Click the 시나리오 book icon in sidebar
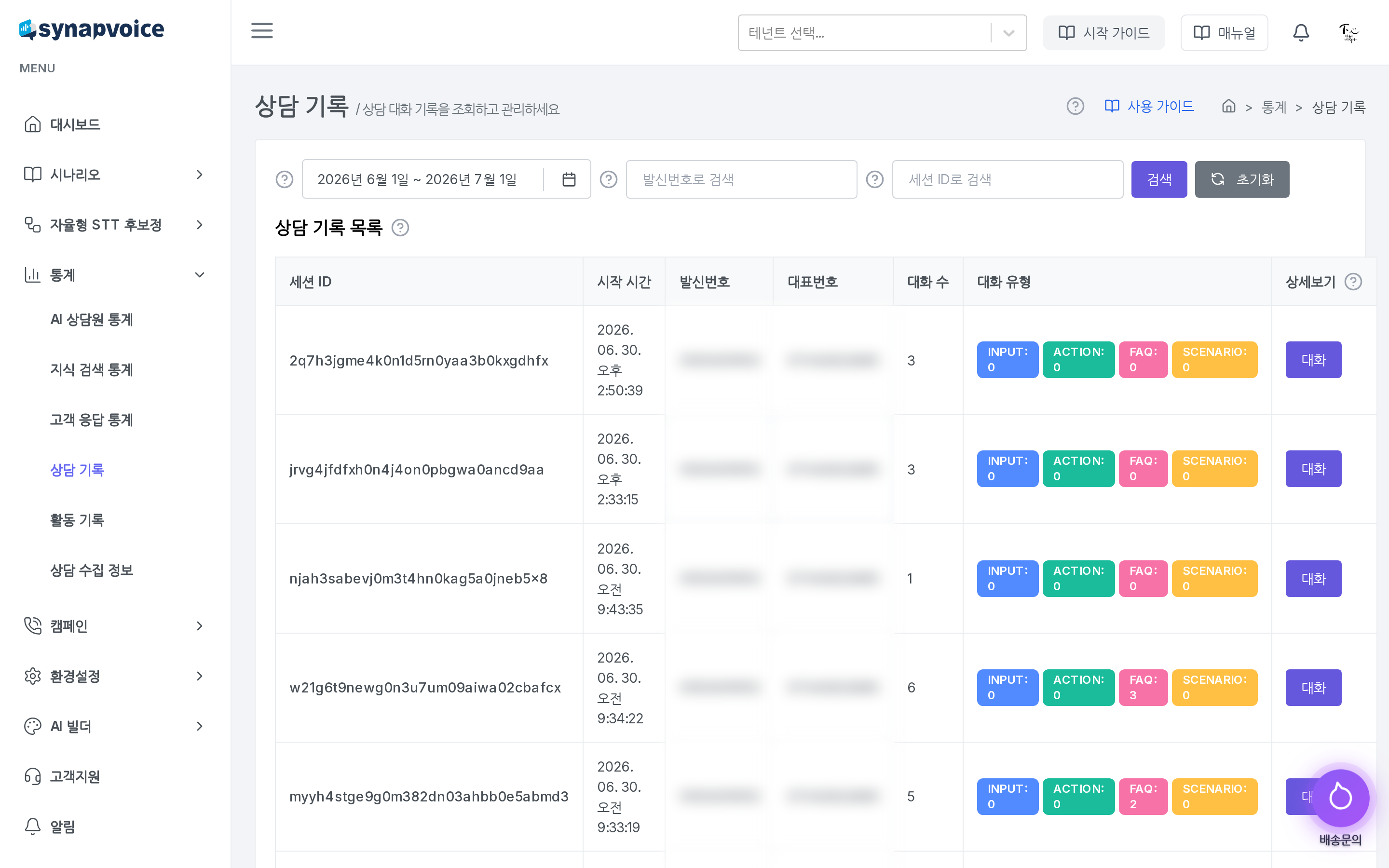This screenshot has height=868, width=1389. tap(33, 175)
